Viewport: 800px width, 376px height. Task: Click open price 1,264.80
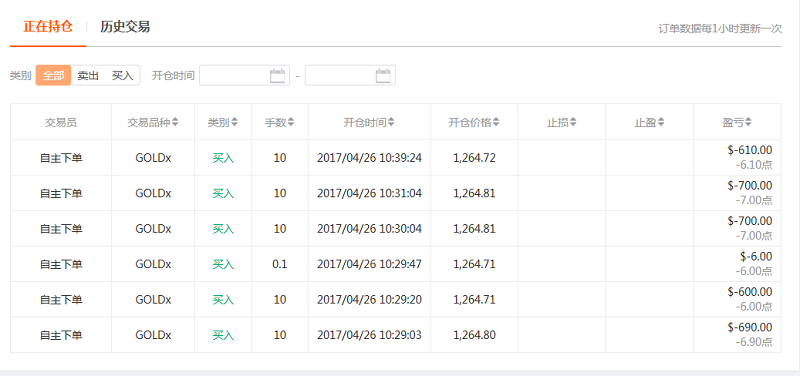click(x=474, y=335)
